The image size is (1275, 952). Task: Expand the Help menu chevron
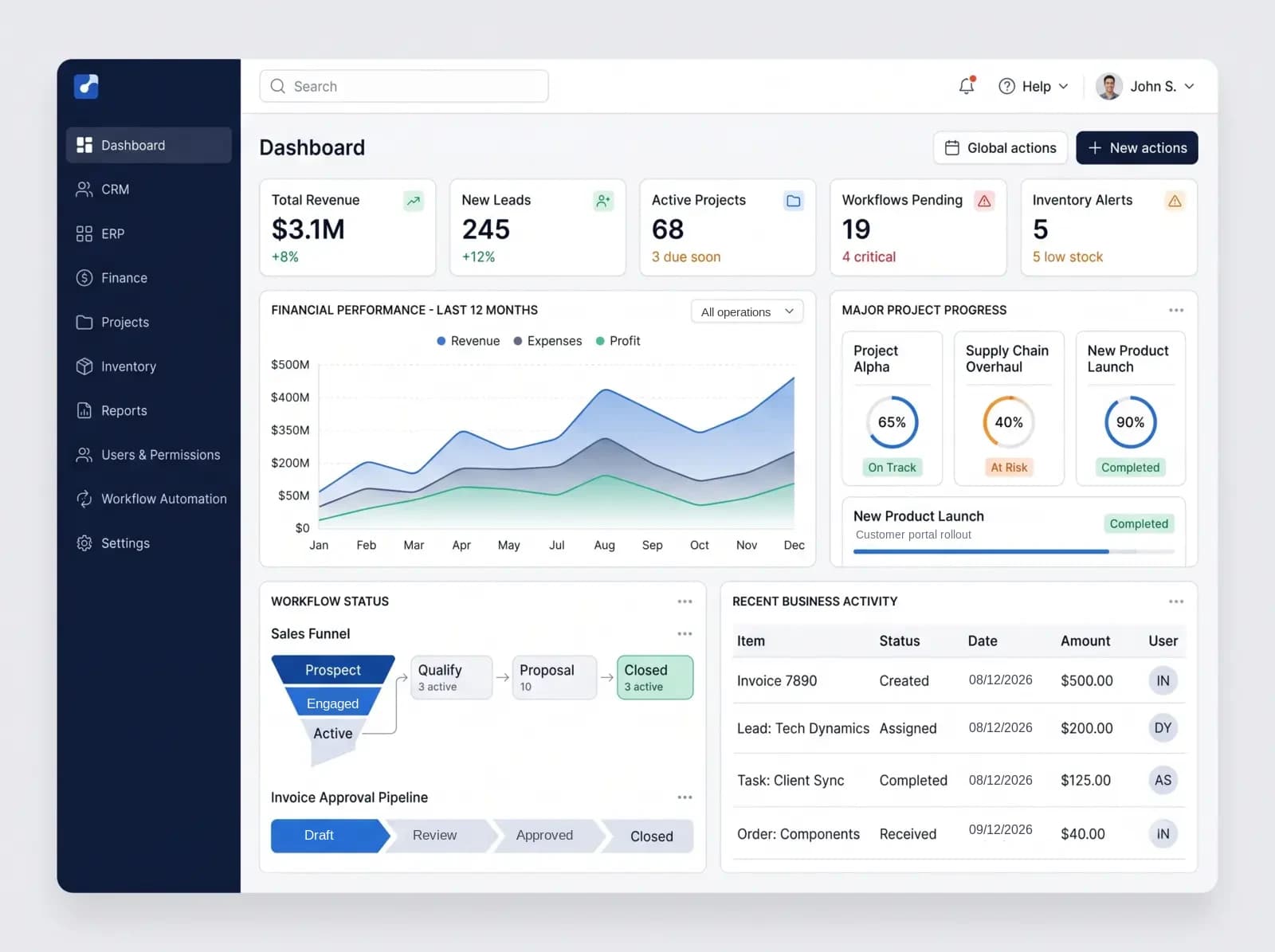click(1063, 86)
